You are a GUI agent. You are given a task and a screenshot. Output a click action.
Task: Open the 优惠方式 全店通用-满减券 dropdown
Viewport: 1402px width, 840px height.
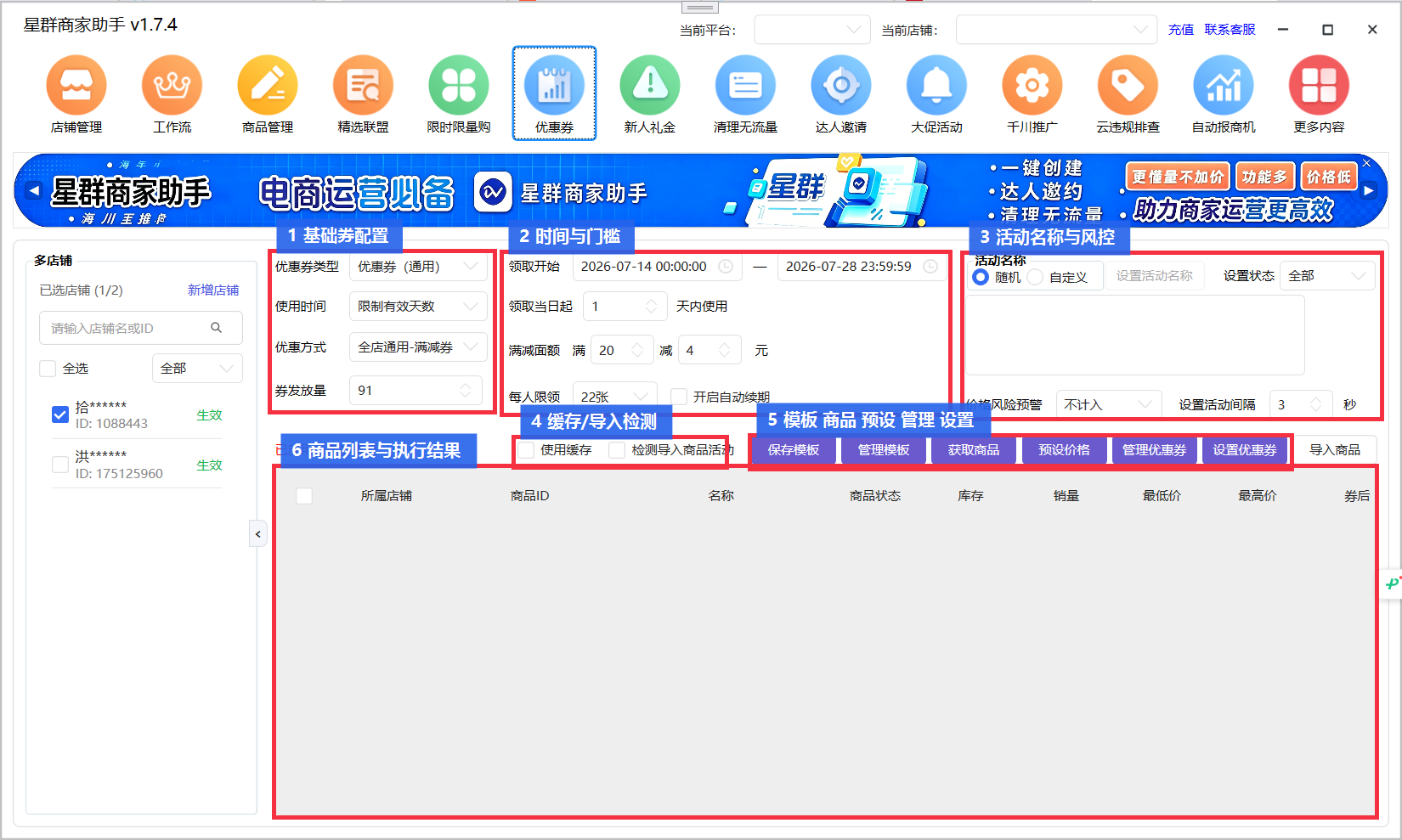tap(418, 347)
